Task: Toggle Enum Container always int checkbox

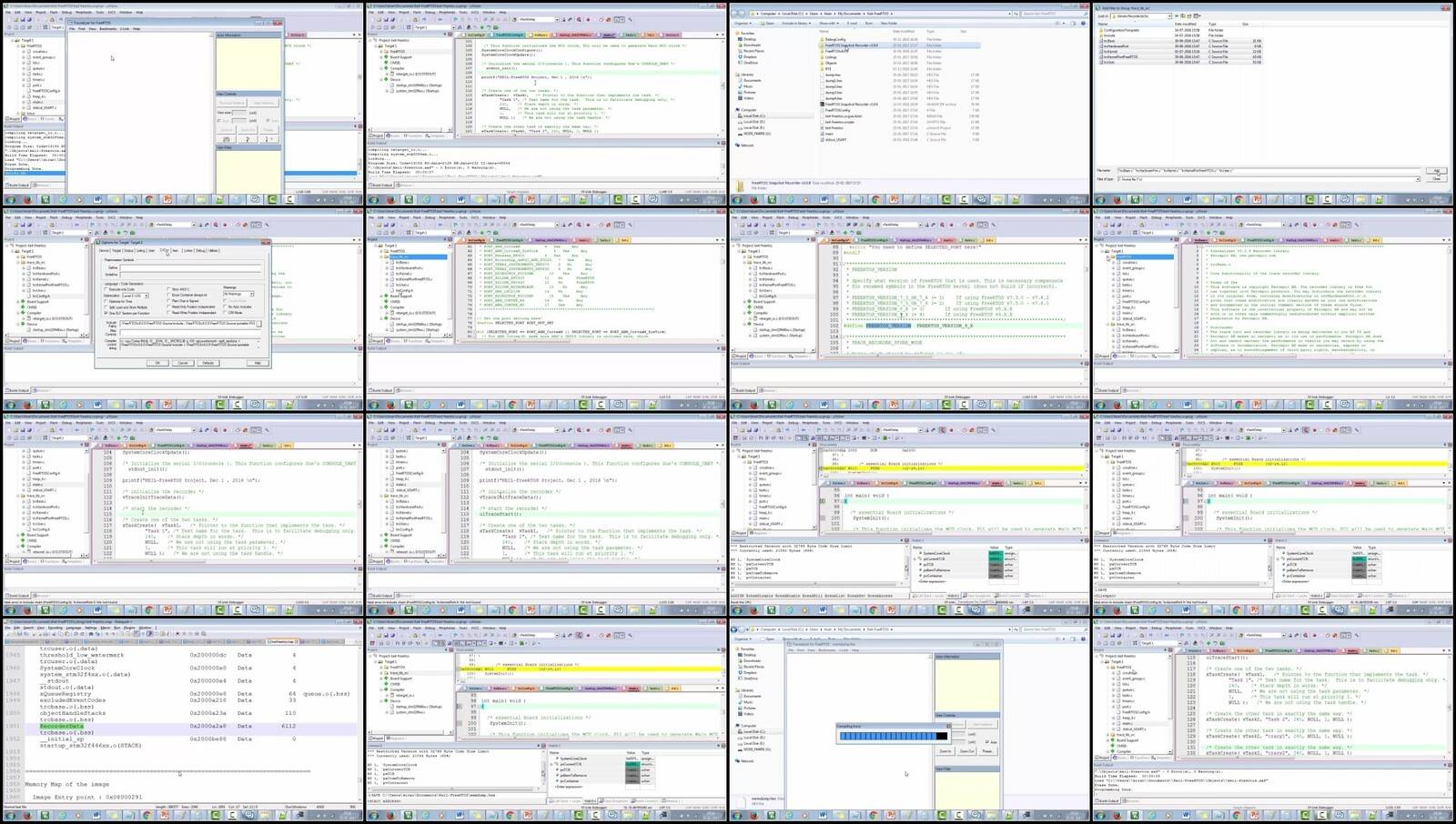Action: [169, 295]
